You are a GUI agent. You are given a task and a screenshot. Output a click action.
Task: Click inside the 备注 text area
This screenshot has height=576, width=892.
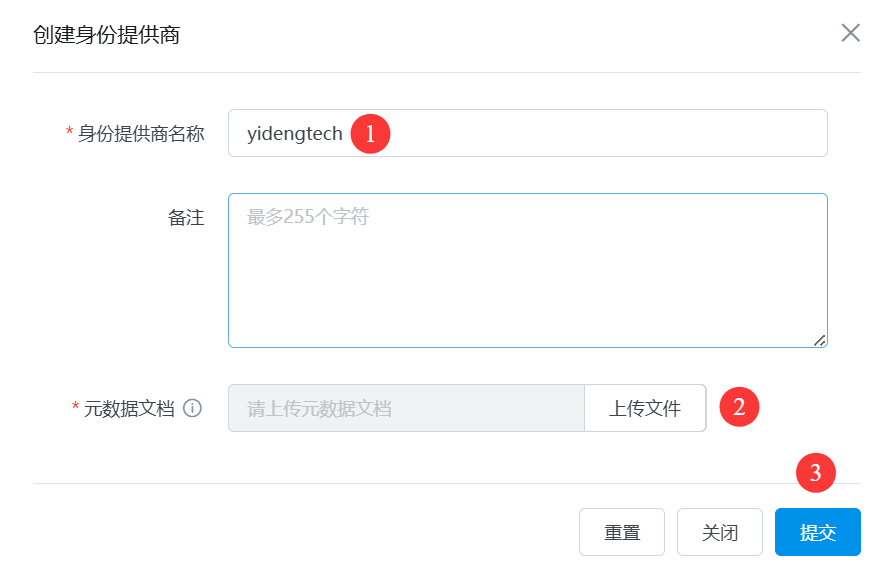(x=527, y=270)
